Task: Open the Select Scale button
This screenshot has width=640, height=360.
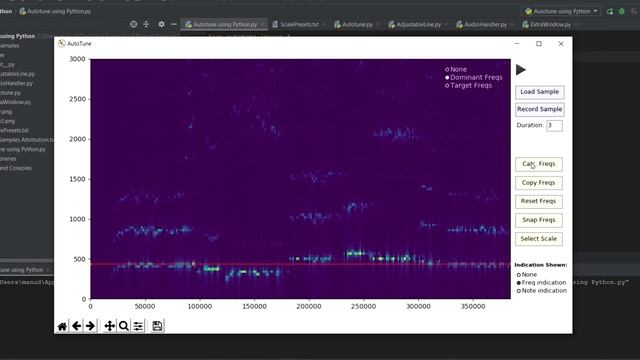Action: (x=538, y=239)
